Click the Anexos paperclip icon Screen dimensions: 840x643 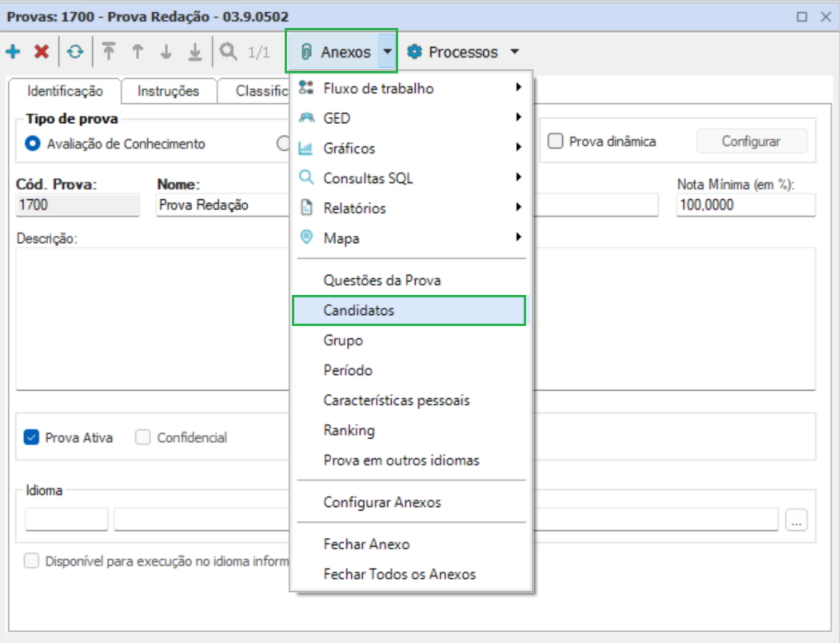306,52
